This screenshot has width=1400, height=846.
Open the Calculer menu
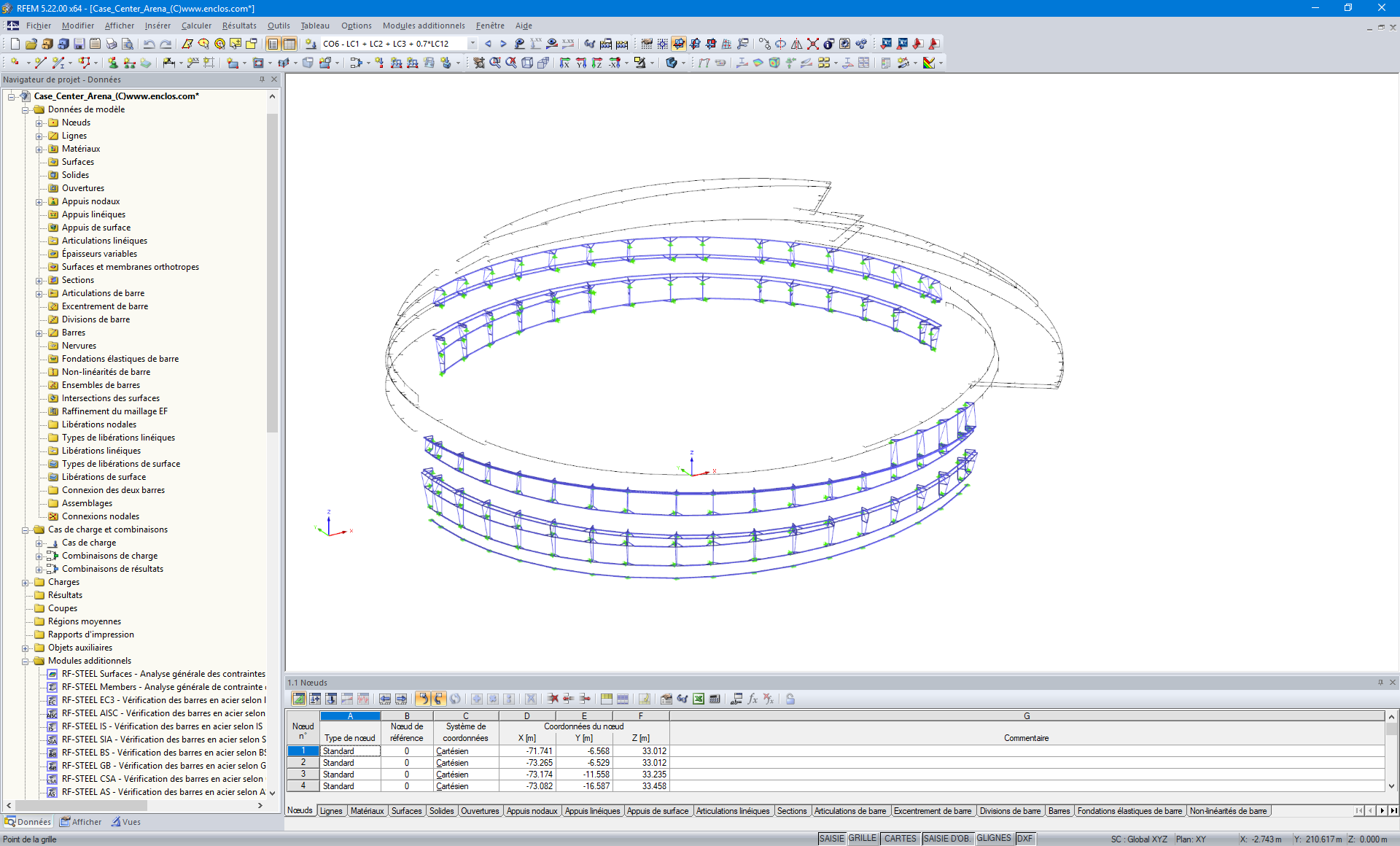[x=196, y=26]
